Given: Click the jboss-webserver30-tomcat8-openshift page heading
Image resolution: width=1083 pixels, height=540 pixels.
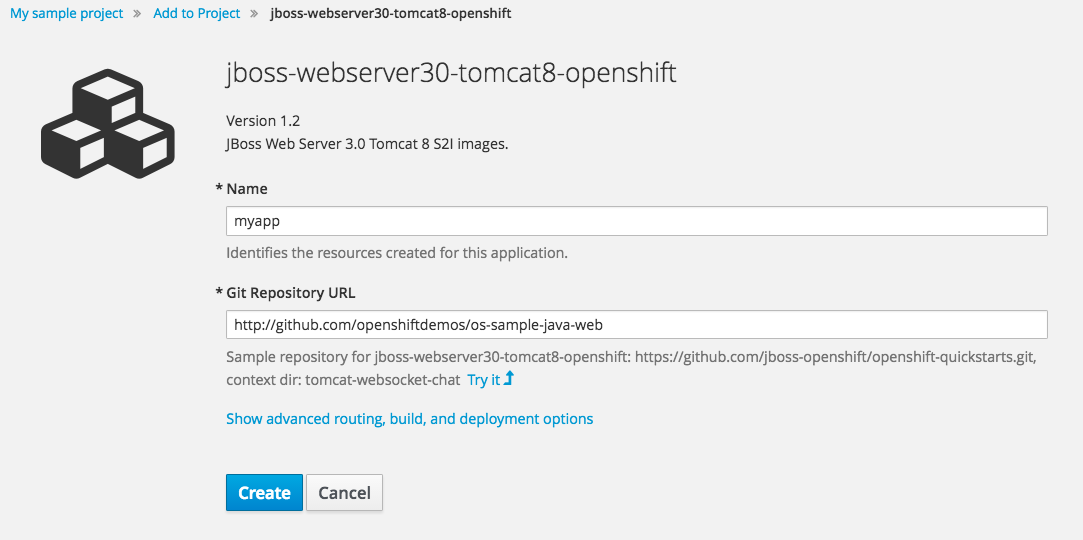Looking at the screenshot, I should coord(451,74).
